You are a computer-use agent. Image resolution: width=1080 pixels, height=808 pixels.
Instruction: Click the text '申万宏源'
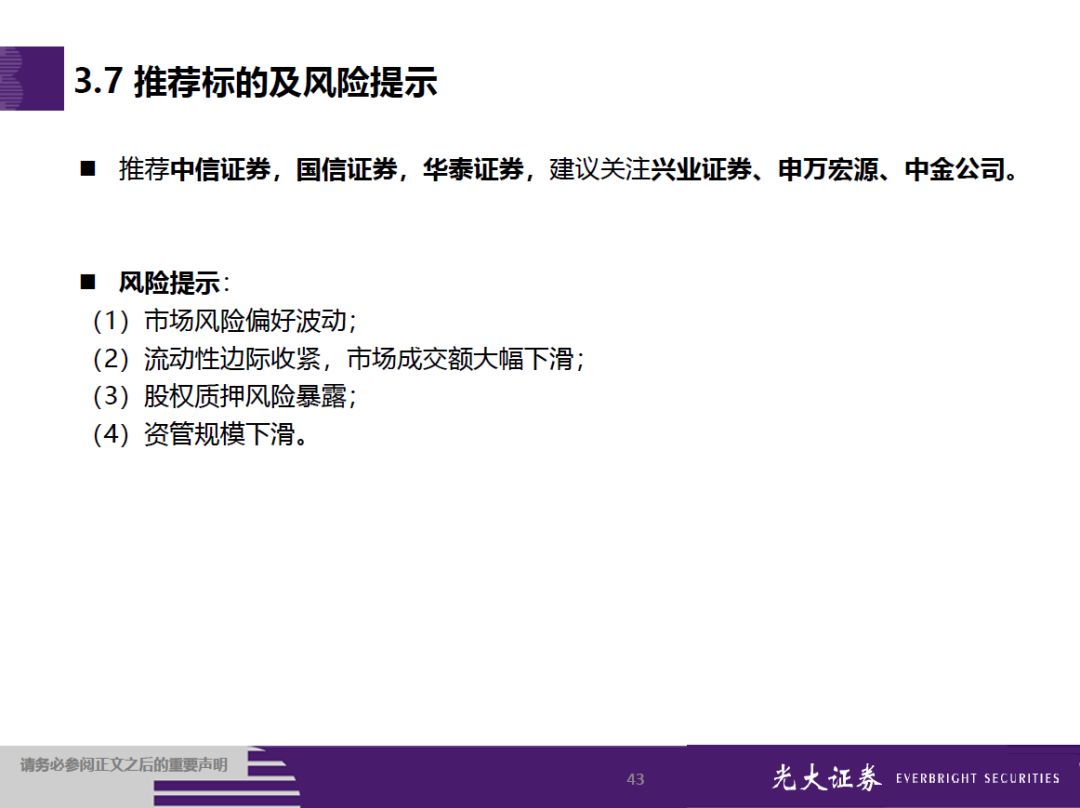click(x=829, y=169)
